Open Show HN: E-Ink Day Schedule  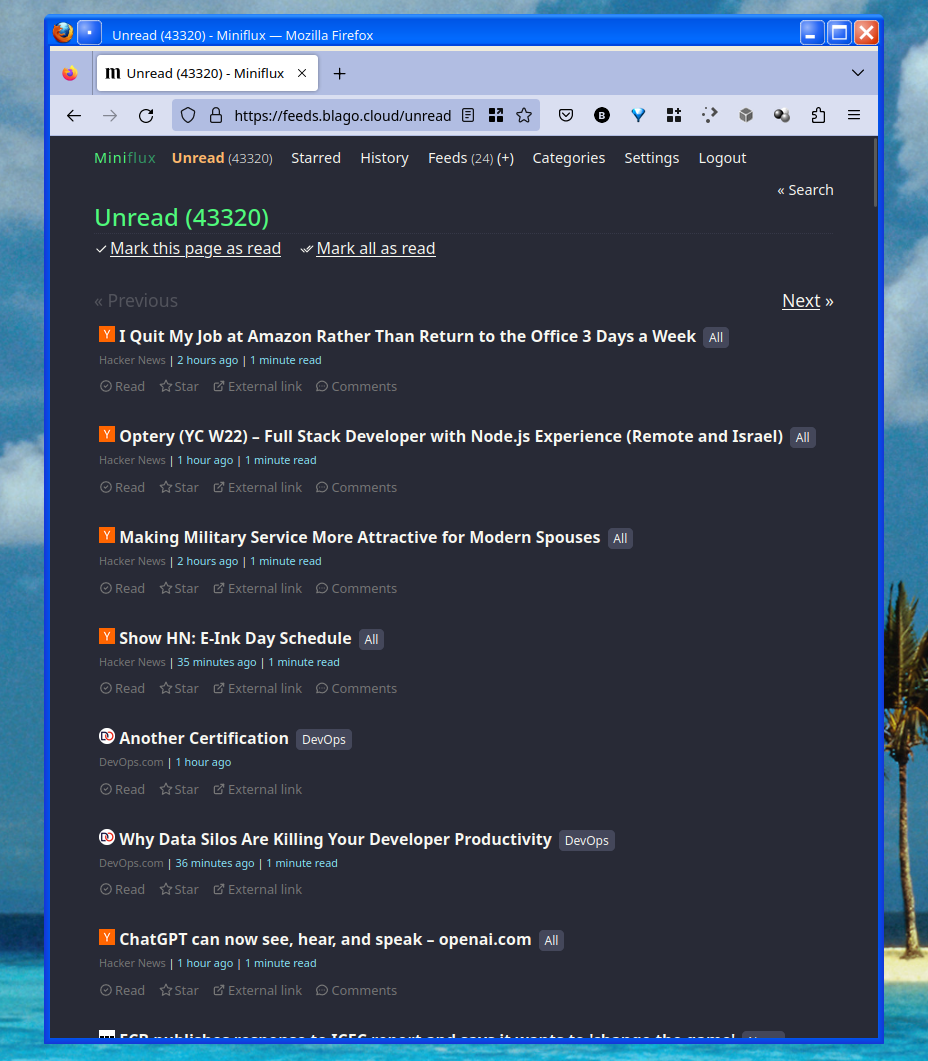tap(236, 638)
